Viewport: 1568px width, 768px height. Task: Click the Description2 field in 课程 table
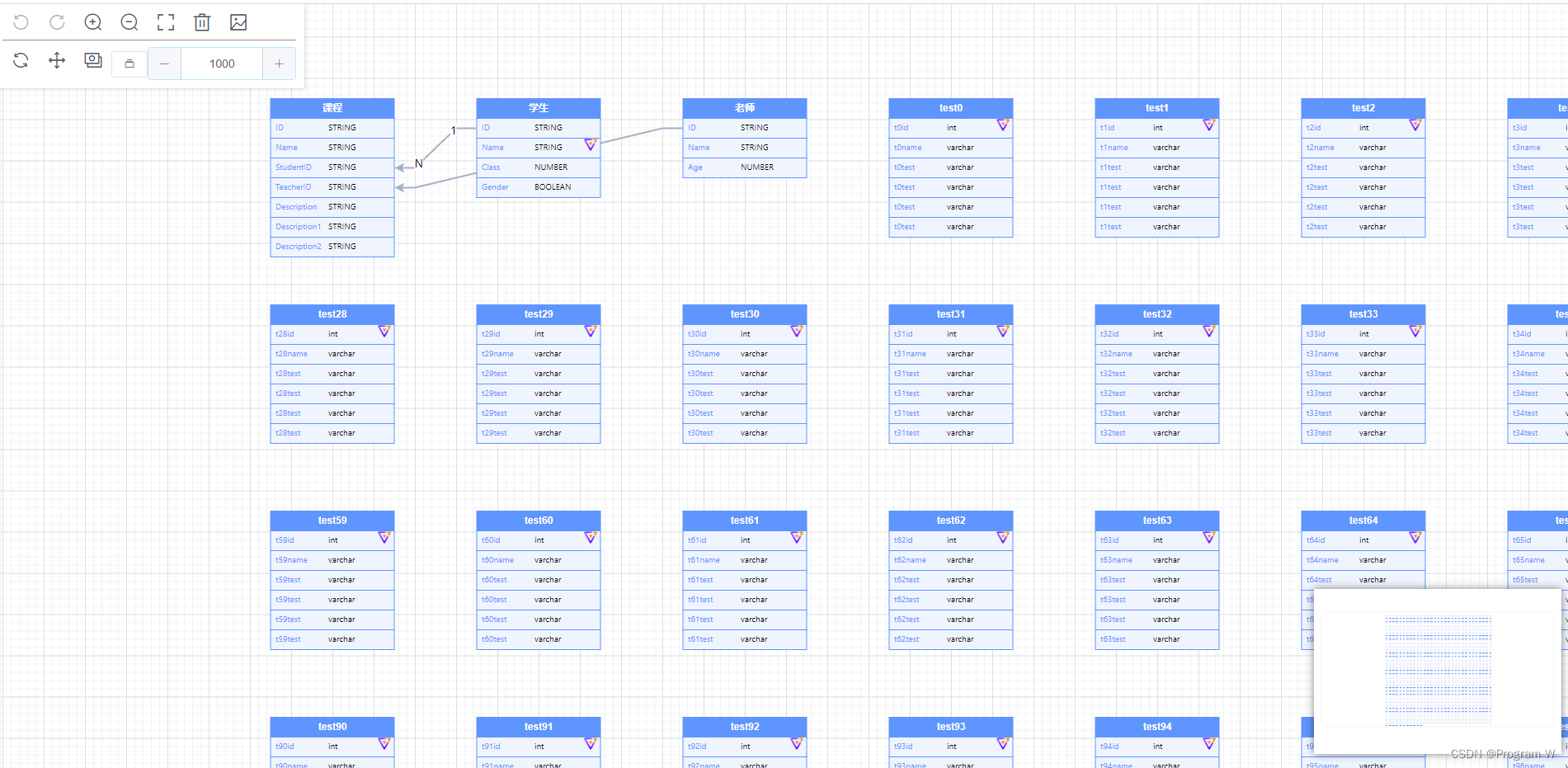pos(332,247)
